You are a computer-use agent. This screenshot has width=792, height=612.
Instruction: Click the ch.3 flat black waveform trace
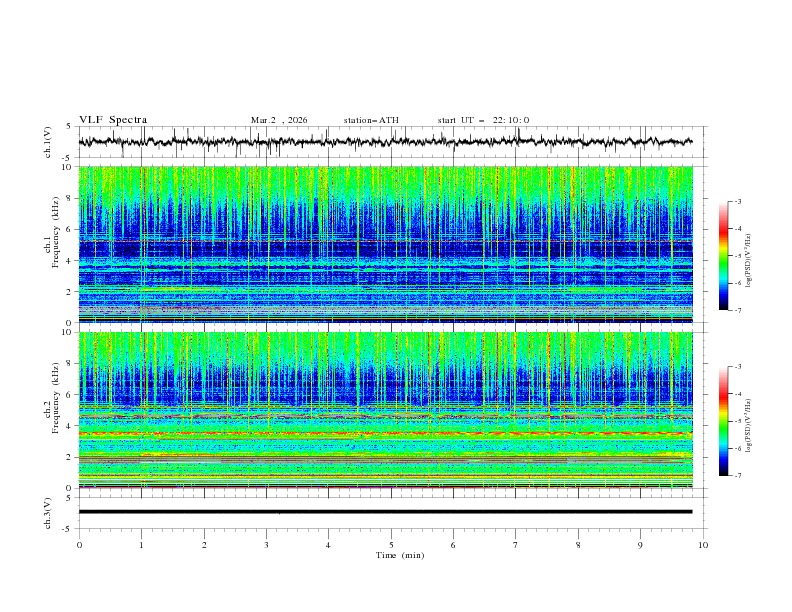[385, 512]
